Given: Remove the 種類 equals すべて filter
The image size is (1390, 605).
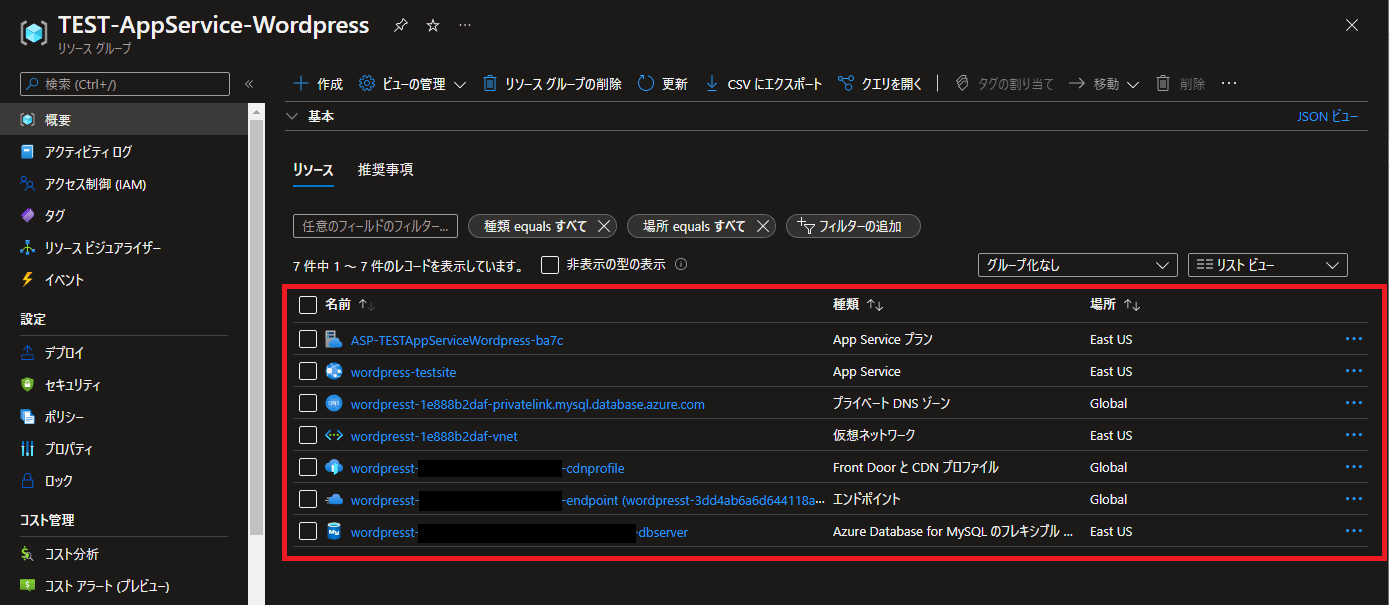Looking at the screenshot, I should (x=604, y=226).
